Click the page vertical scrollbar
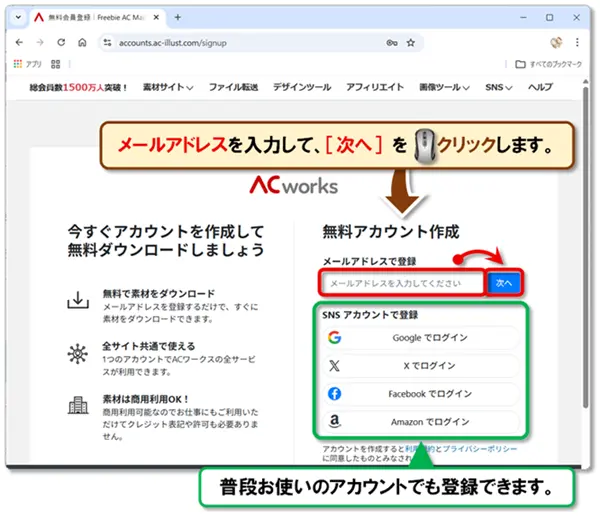This screenshot has width=600, height=518. click(585, 247)
